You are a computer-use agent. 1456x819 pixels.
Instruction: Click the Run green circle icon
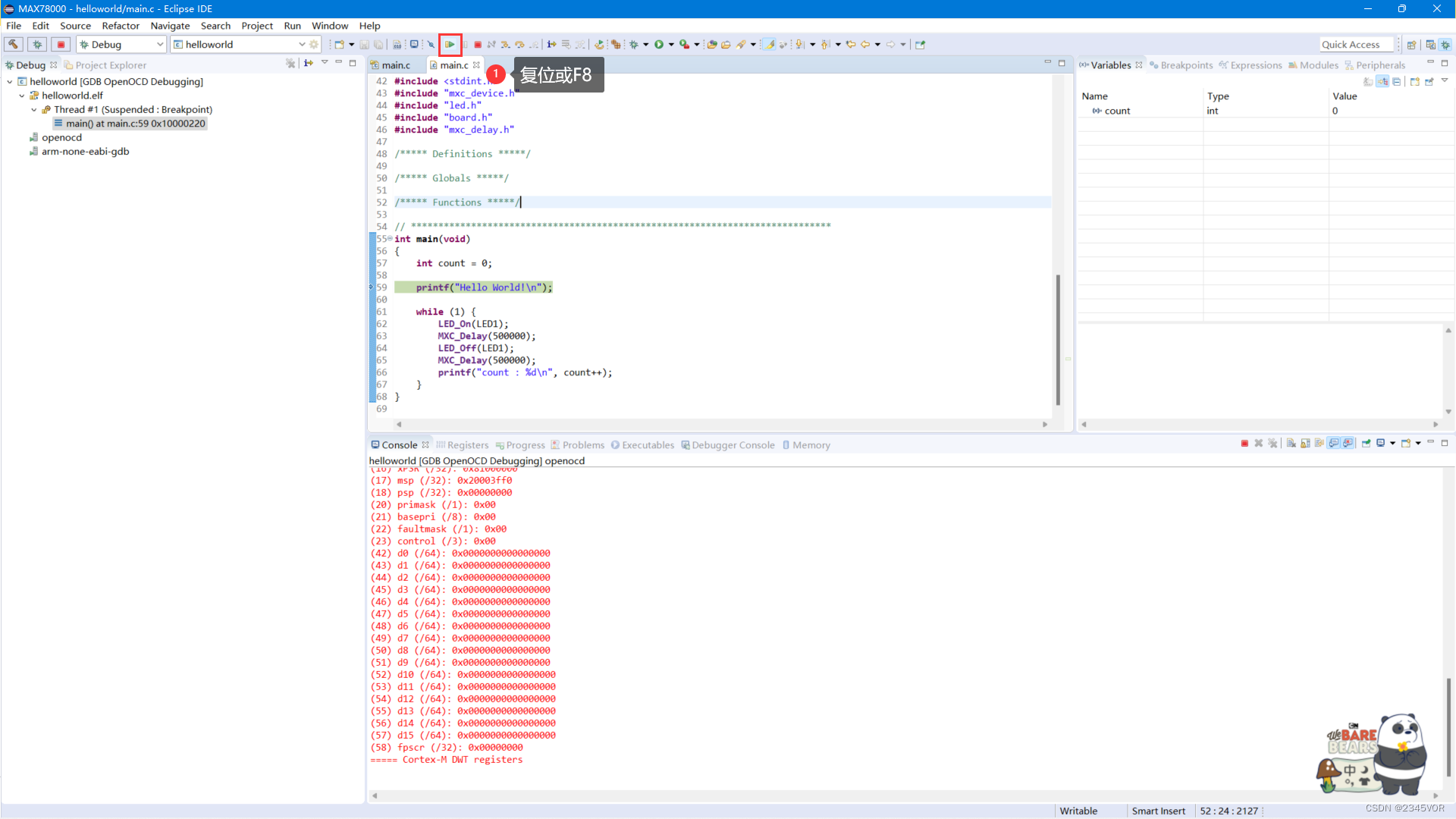(x=658, y=45)
